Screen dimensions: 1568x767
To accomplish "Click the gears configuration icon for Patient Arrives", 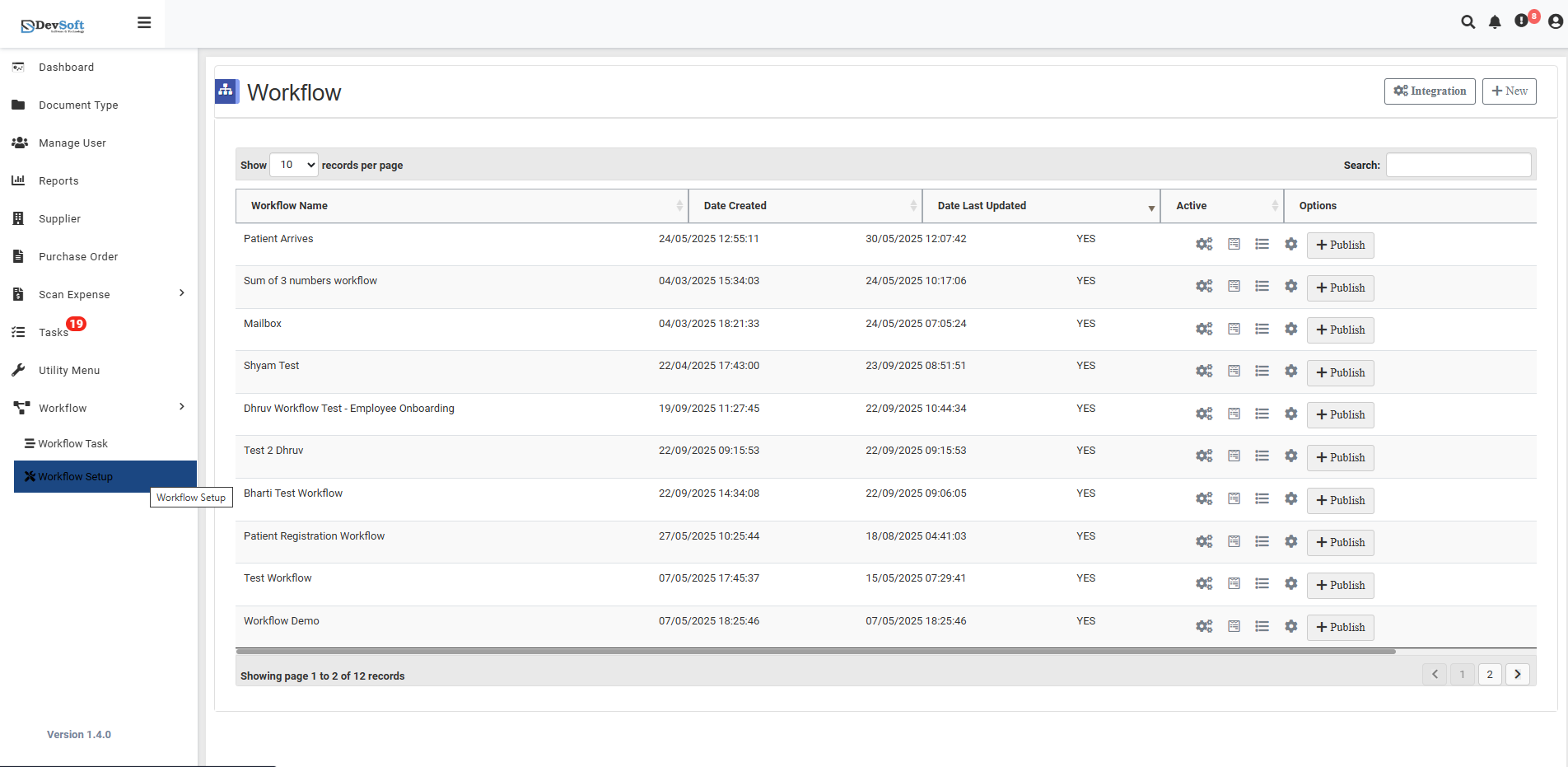I will (1204, 244).
